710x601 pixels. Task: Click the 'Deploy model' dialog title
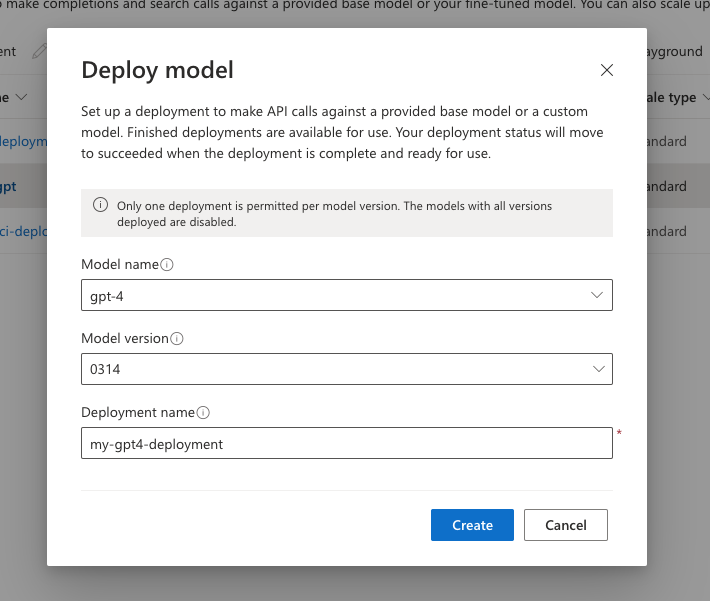(x=157, y=70)
